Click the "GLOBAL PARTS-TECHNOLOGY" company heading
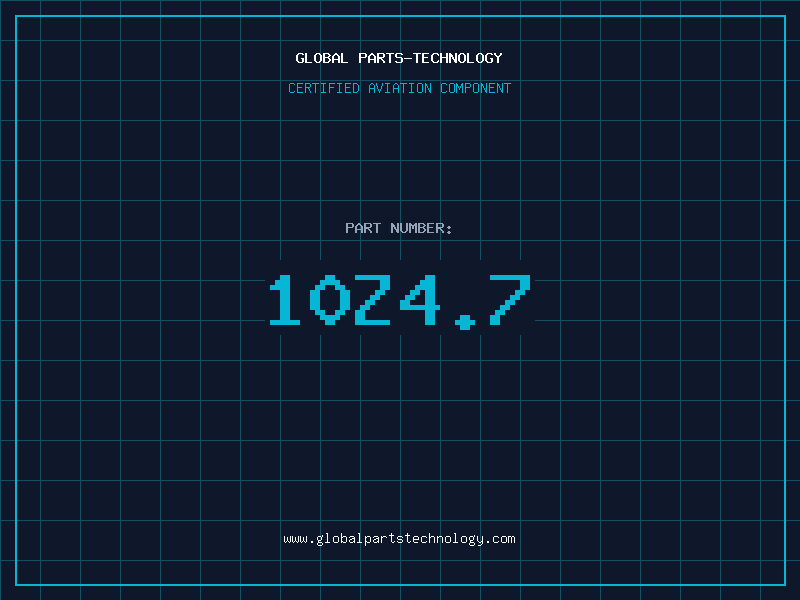 point(399,59)
